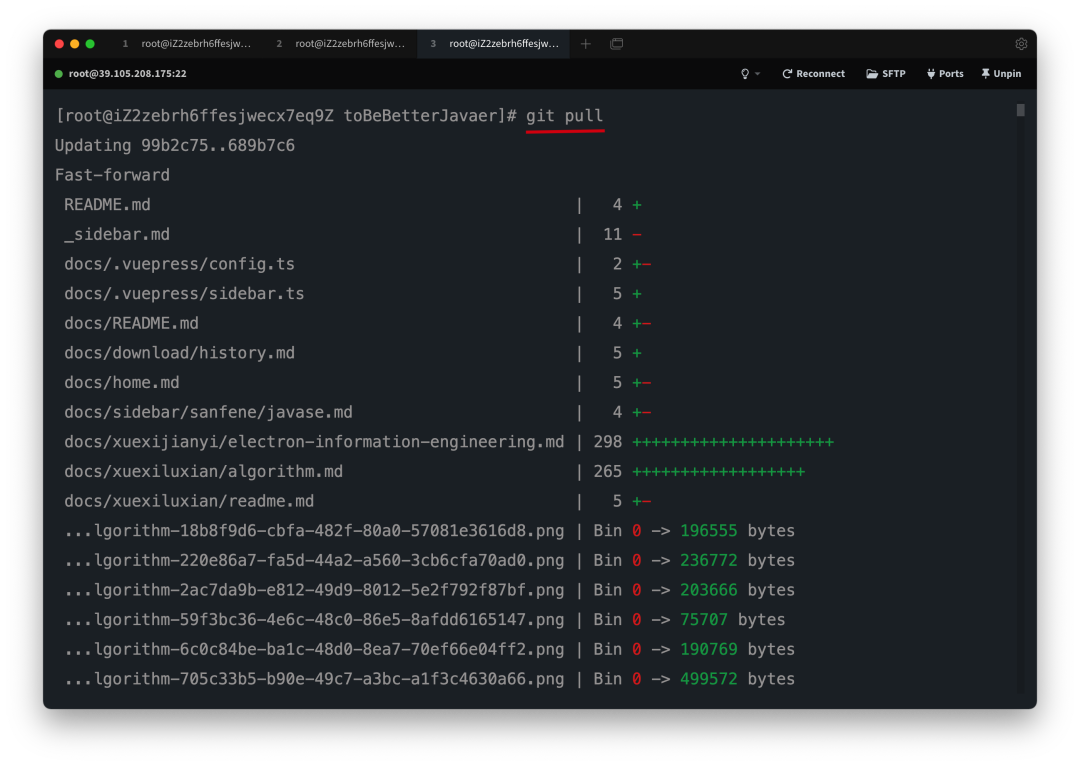Click the 236772 bytes value
The width and height of the screenshot is (1080, 766).
click(708, 560)
